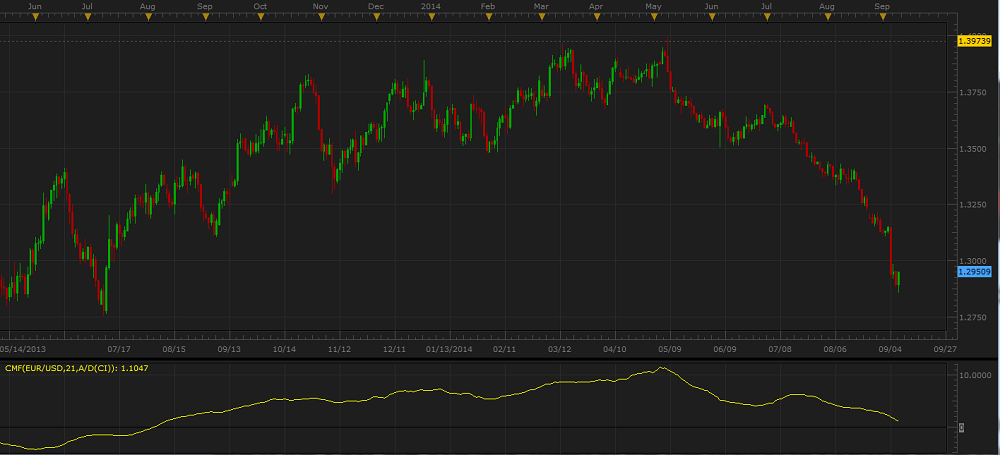Click the 10/14 date label

pos(284,349)
